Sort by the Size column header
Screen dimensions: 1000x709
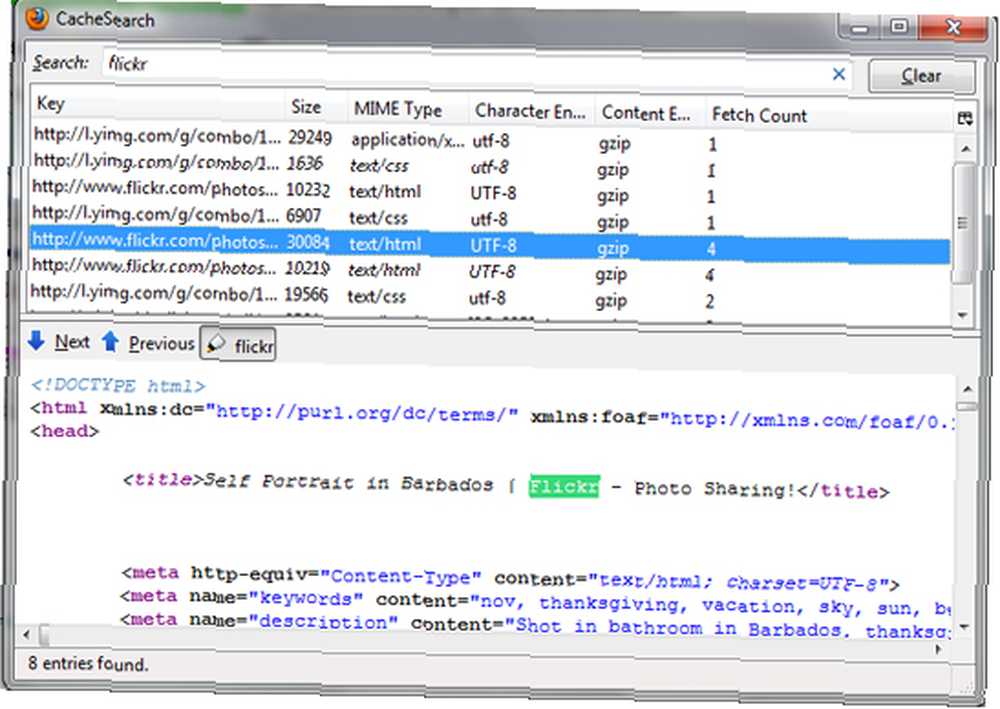point(315,106)
